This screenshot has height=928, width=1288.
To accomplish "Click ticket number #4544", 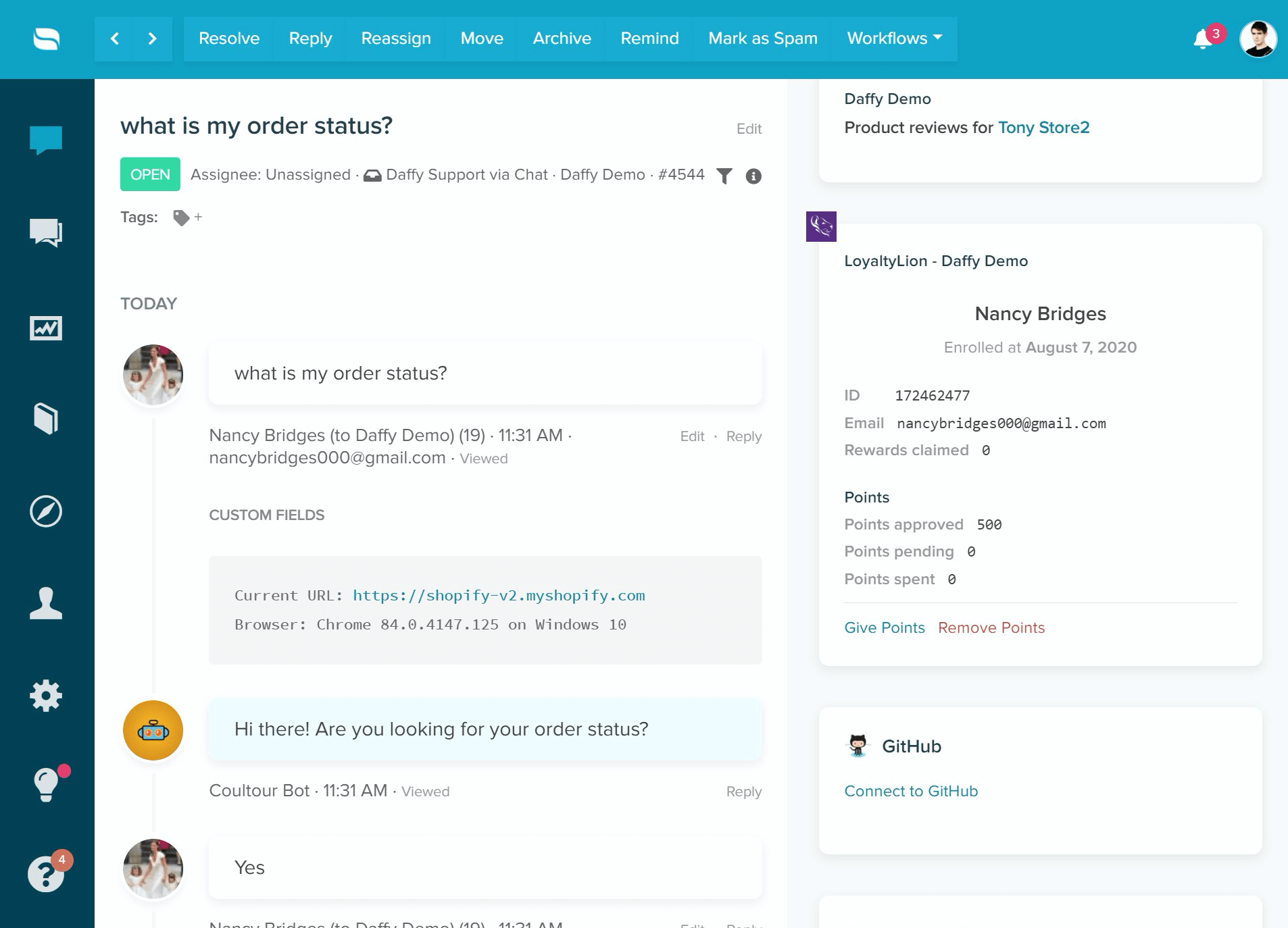I will (x=681, y=174).
